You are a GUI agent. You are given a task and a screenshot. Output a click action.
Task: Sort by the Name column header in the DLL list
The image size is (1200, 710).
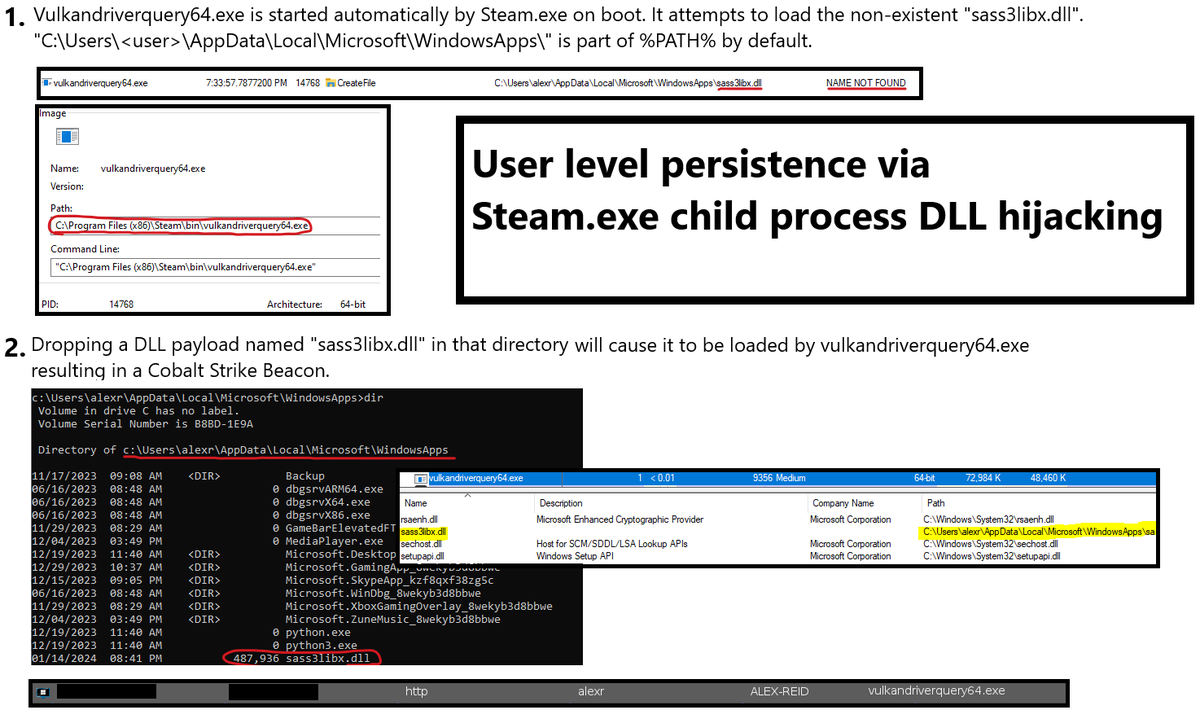point(416,503)
